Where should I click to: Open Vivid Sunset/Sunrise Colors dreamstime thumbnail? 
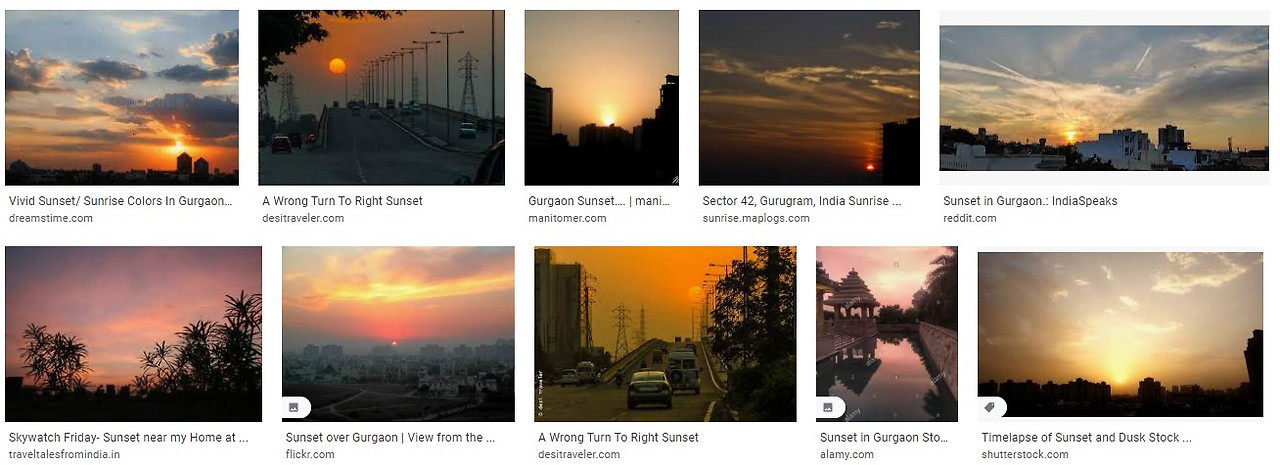122,98
